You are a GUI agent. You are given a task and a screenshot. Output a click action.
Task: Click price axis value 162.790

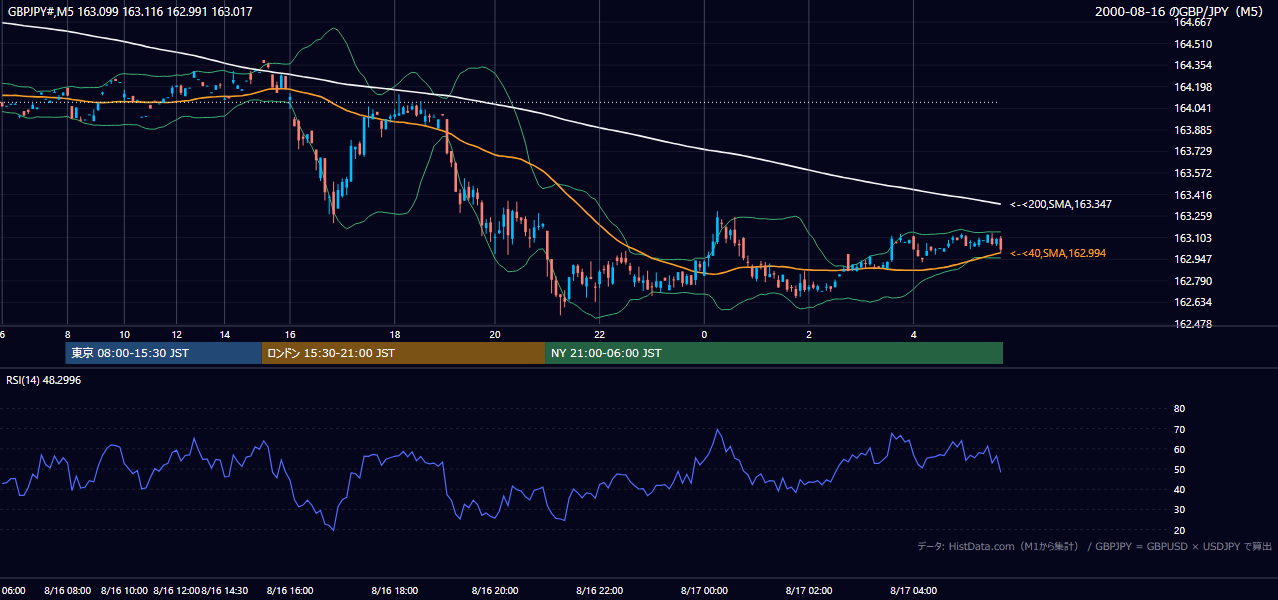pos(1193,281)
